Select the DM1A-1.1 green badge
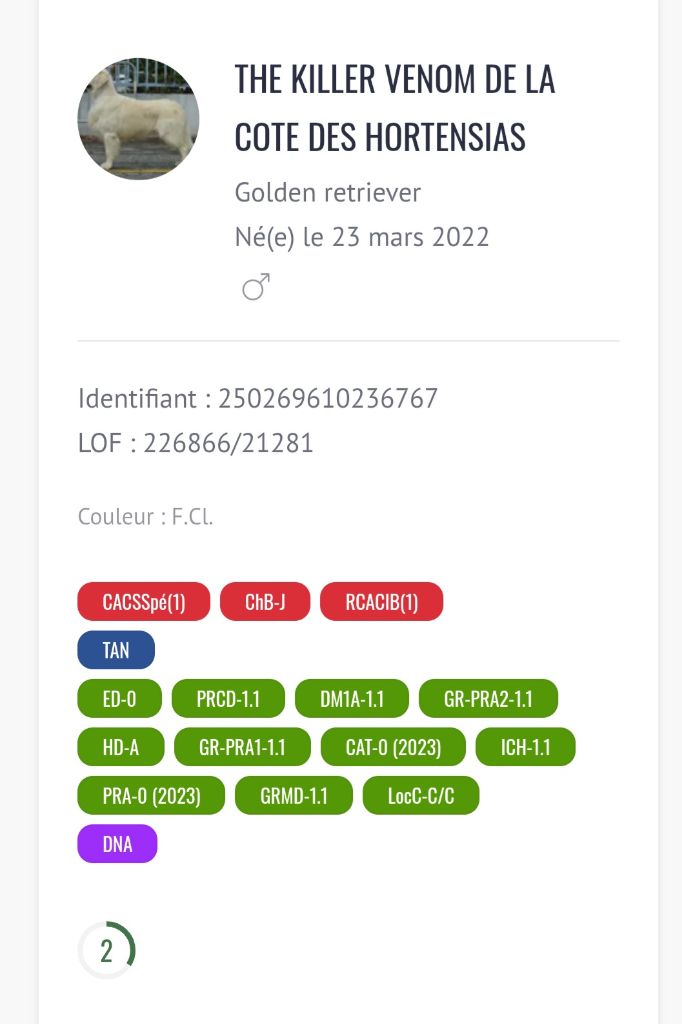Screen dimensions: 682x1024 point(351,699)
